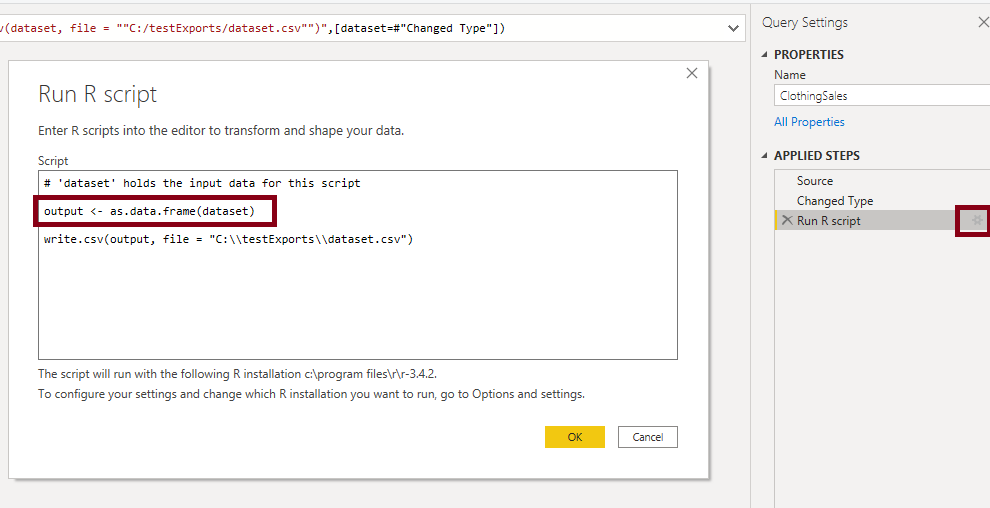This screenshot has height=508, width=990.
Task: Collapse the APPLIED STEPS section
Action: pos(765,155)
